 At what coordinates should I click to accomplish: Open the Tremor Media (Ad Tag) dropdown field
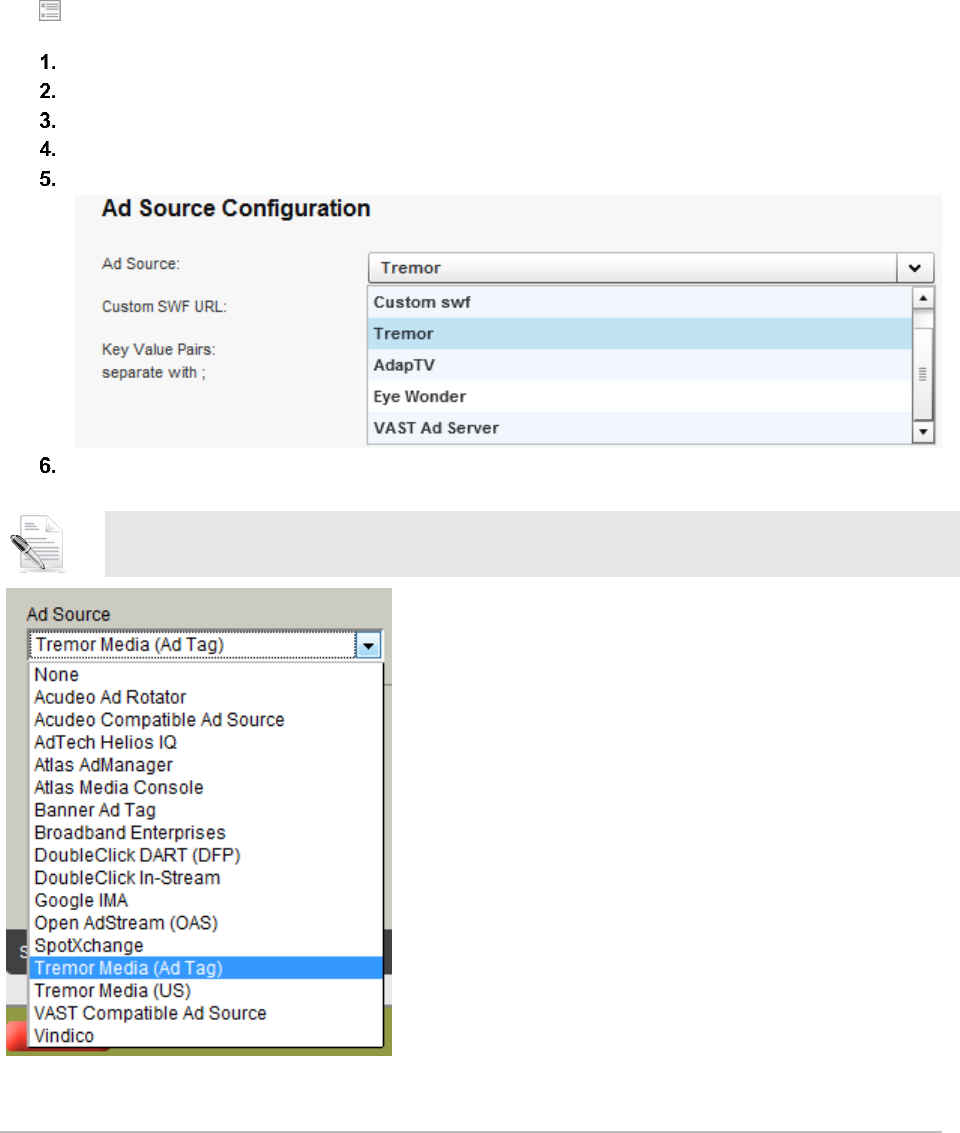205,645
